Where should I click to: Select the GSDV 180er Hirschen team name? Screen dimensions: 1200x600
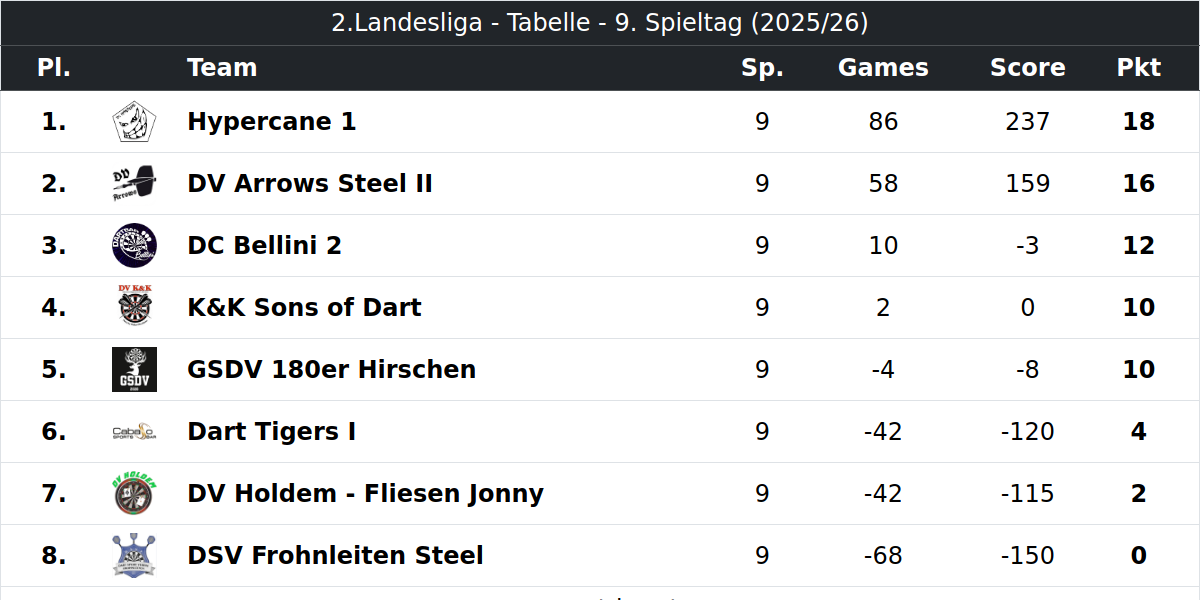coord(331,370)
